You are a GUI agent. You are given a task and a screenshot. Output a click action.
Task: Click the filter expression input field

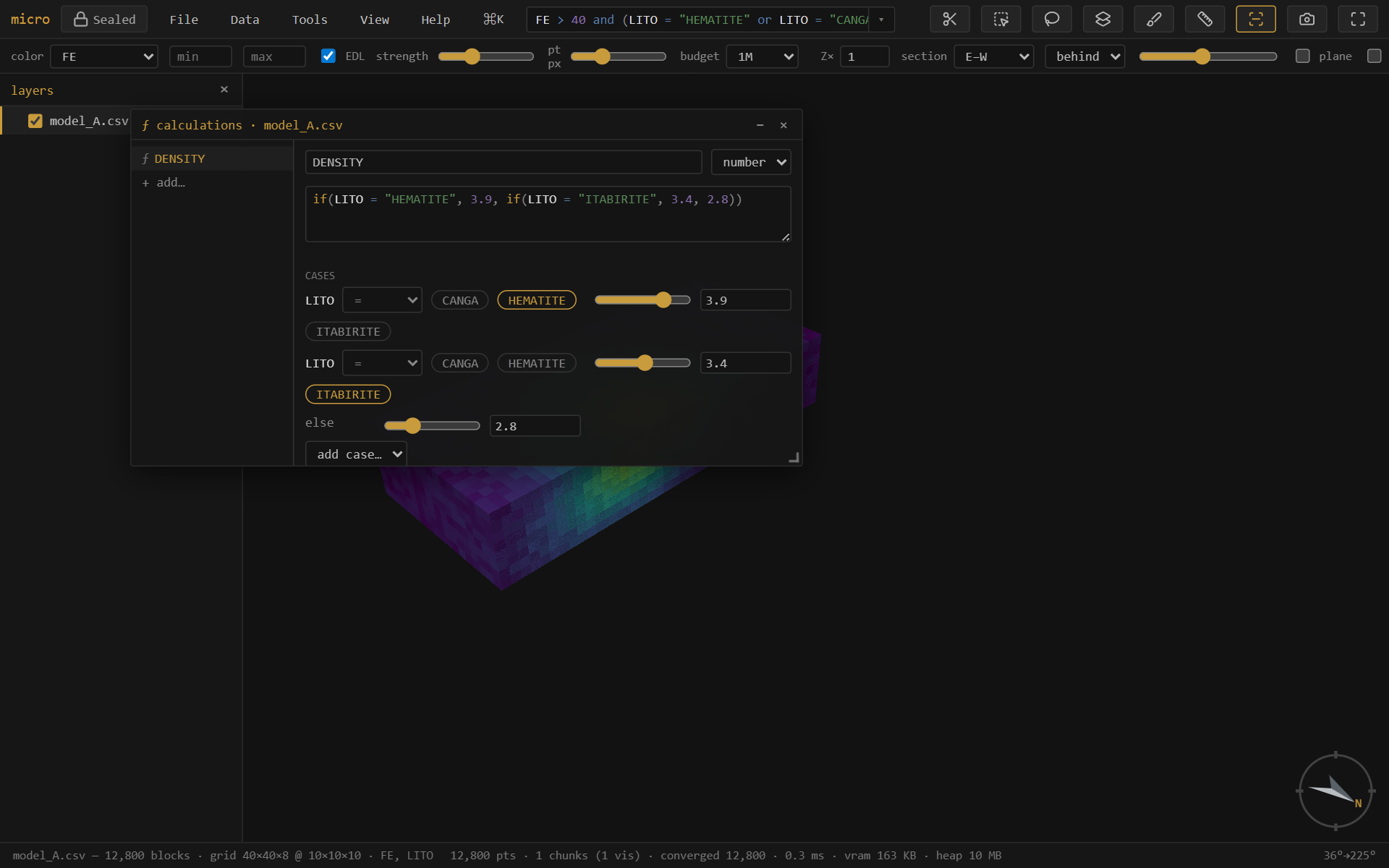[698, 20]
